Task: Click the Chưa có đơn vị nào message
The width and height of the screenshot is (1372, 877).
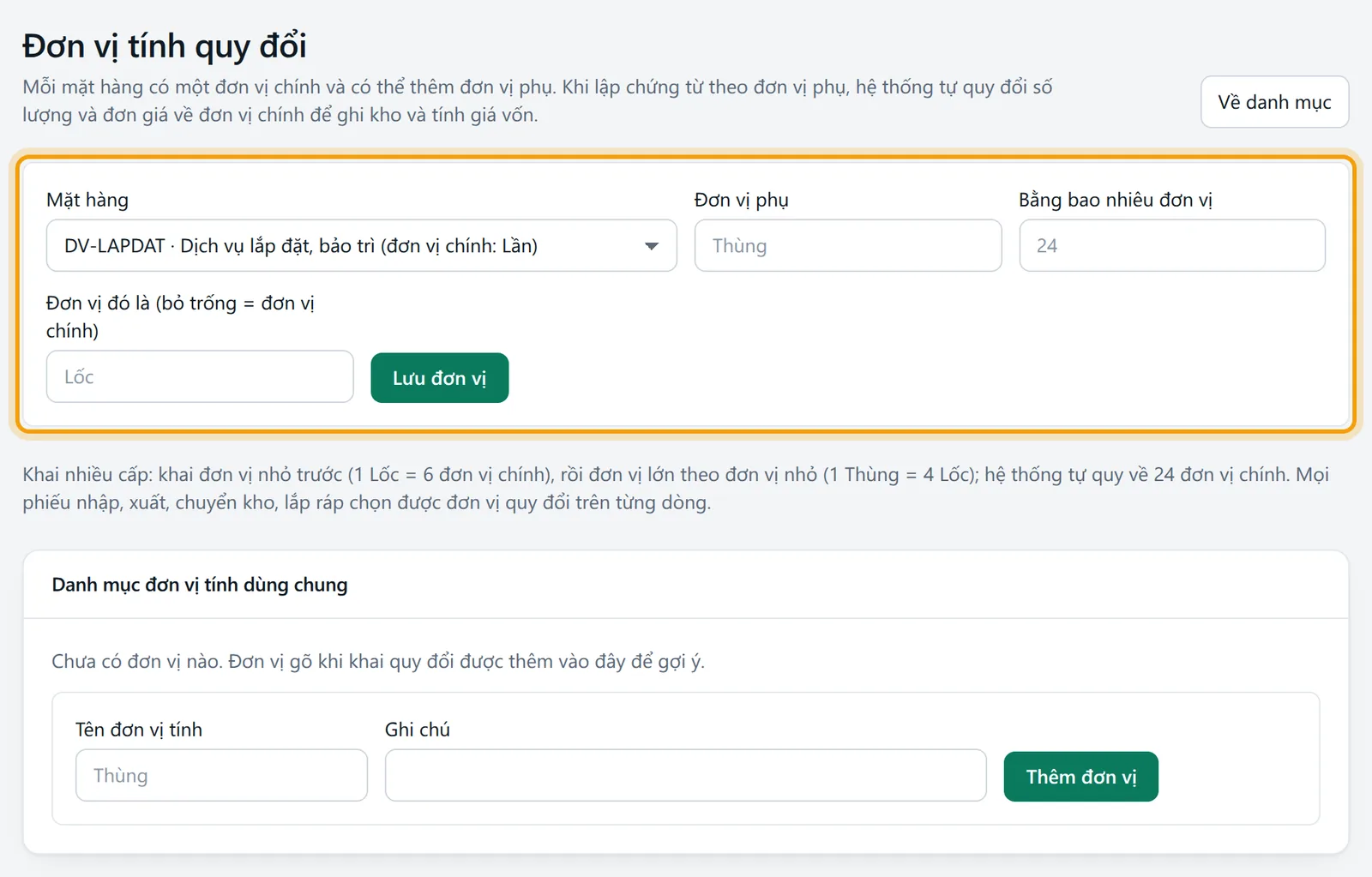Action: 378,661
